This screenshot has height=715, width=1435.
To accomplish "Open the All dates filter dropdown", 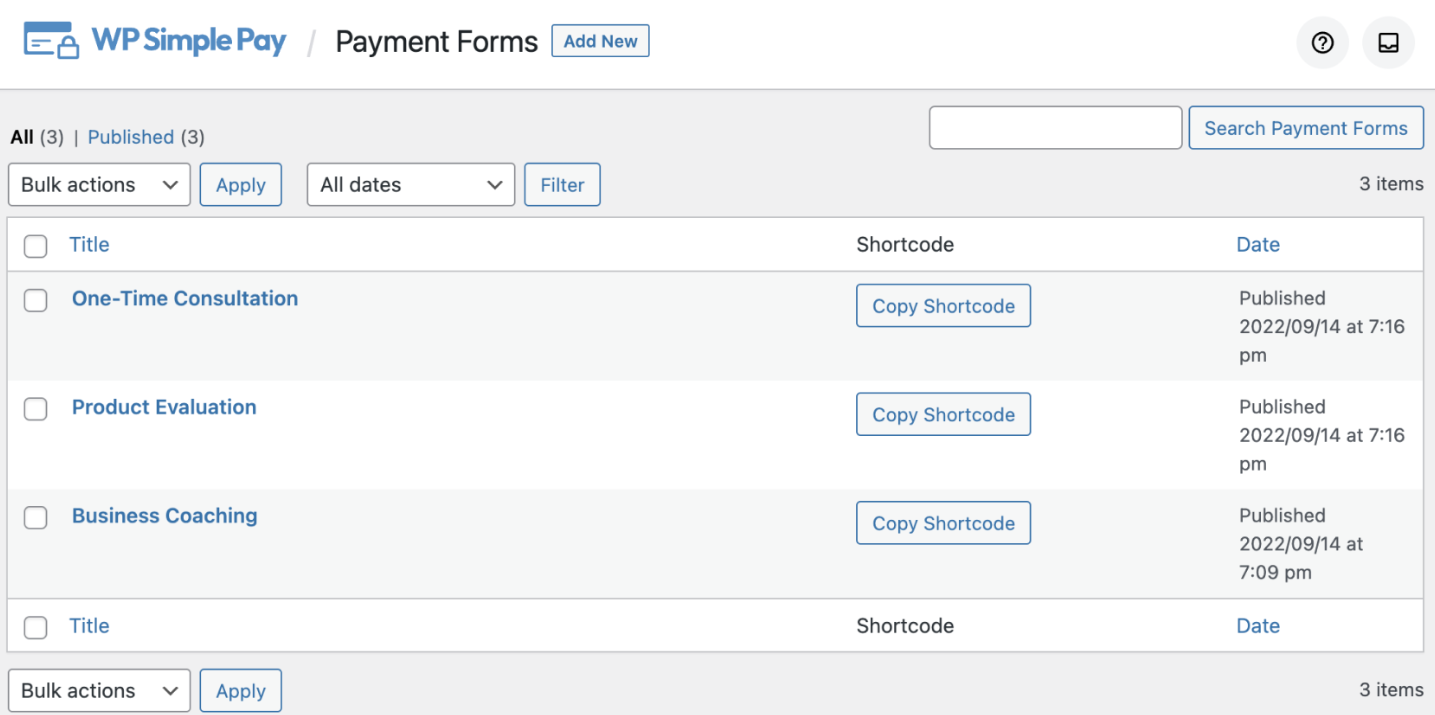I will pos(410,184).
